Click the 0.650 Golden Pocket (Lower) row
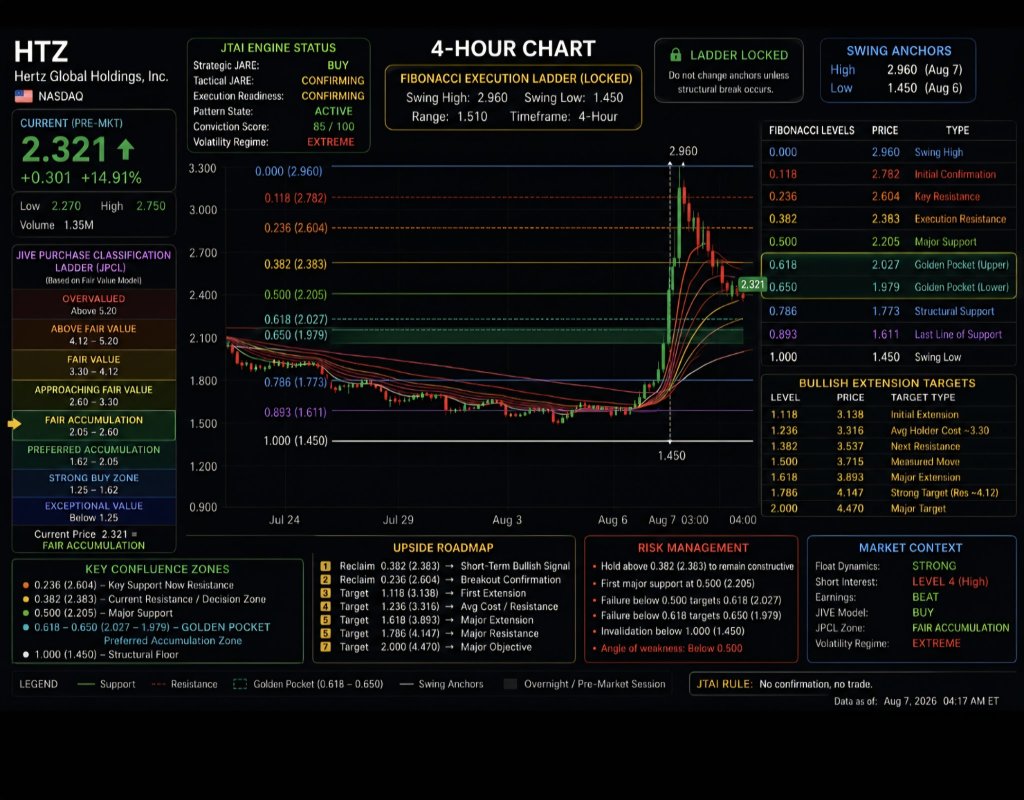 tap(889, 287)
